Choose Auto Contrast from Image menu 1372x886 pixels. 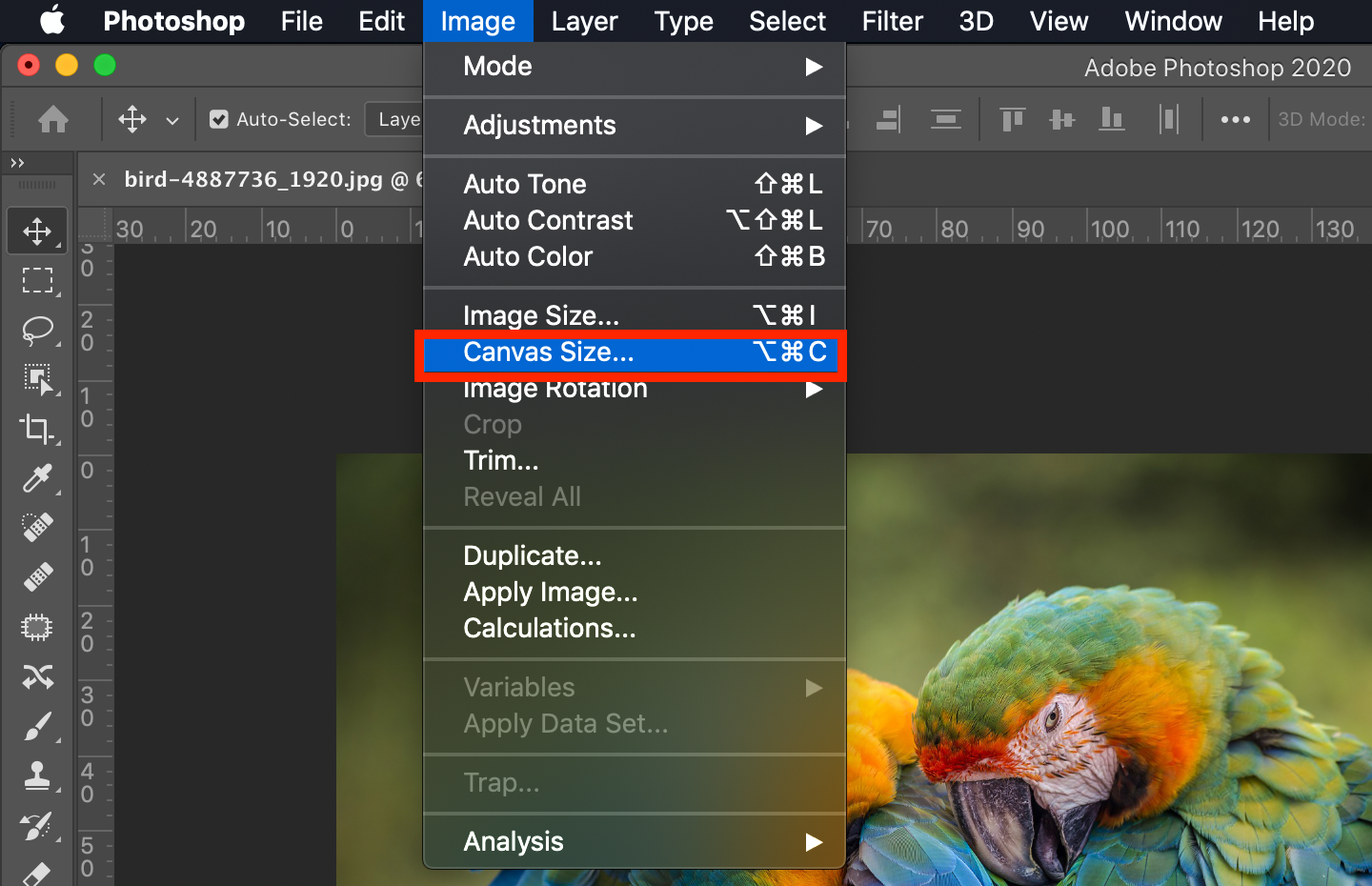pyautogui.click(x=635, y=220)
